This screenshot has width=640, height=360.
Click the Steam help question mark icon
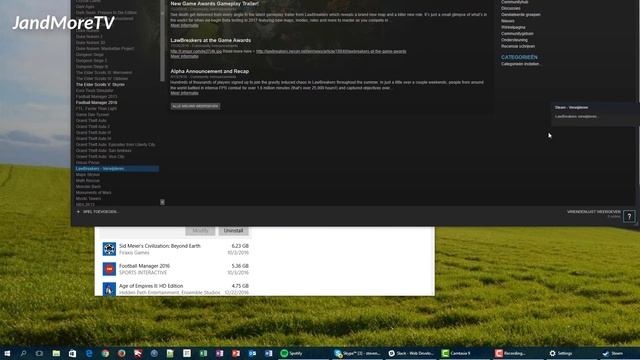629,216
